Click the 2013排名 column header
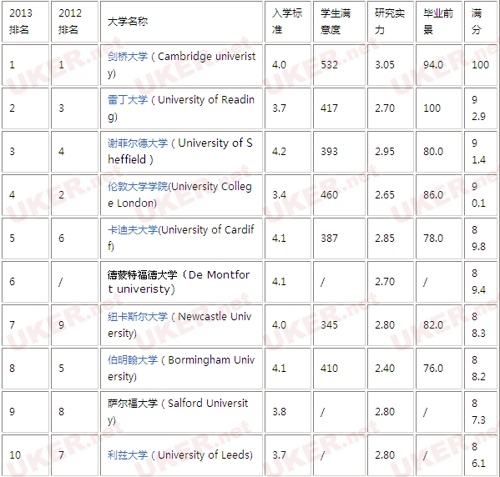Viewport: 500px width, 477px height. [x=25, y=22]
